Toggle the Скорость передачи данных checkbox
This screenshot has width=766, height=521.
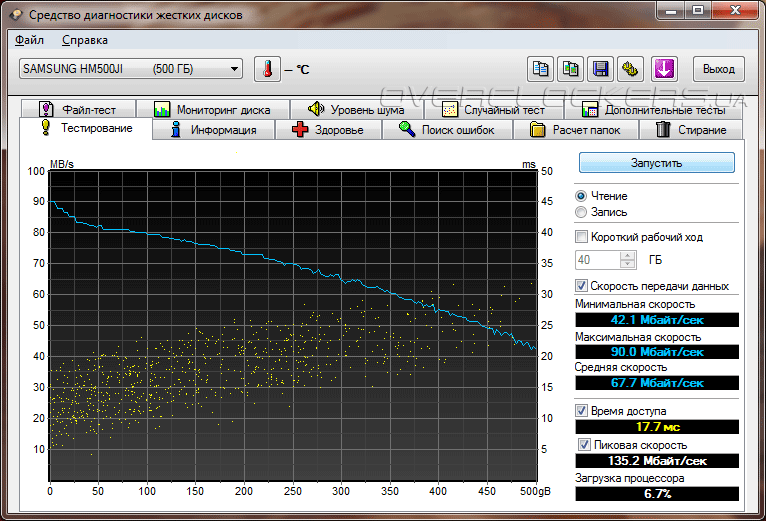click(x=582, y=286)
